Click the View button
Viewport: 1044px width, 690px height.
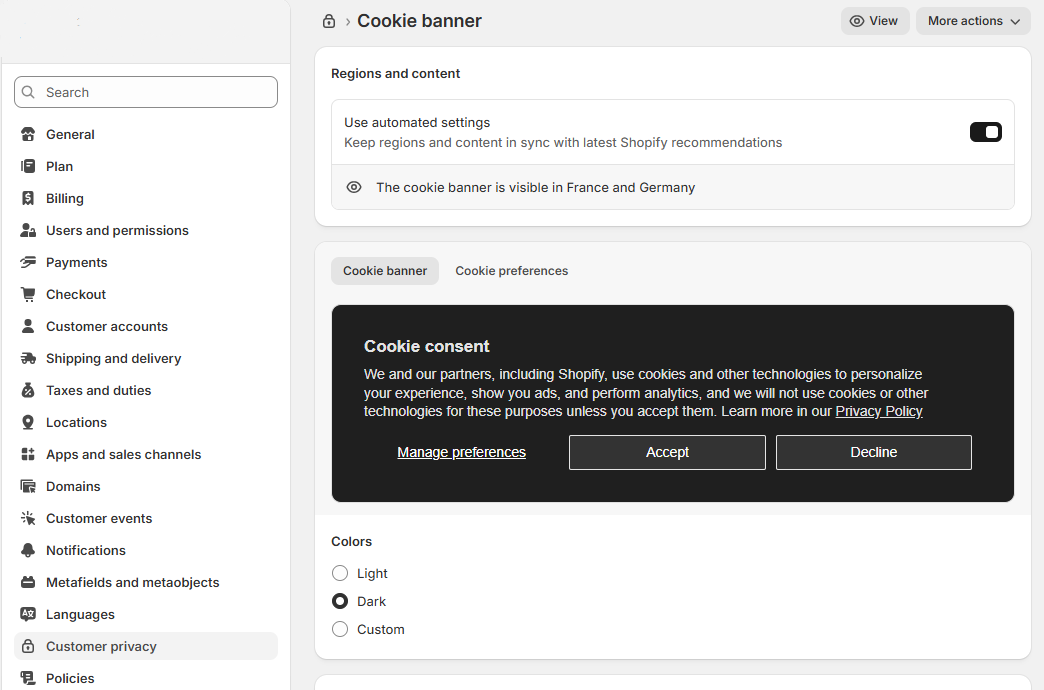click(874, 21)
